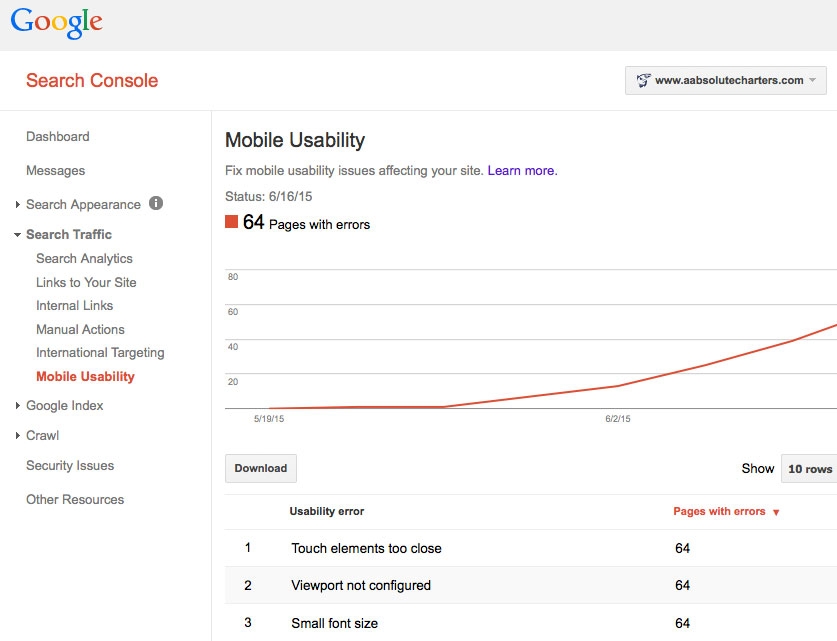This screenshot has height=641, width=837.
Task: Collapse the Search Traffic section
Action: [18, 235]
